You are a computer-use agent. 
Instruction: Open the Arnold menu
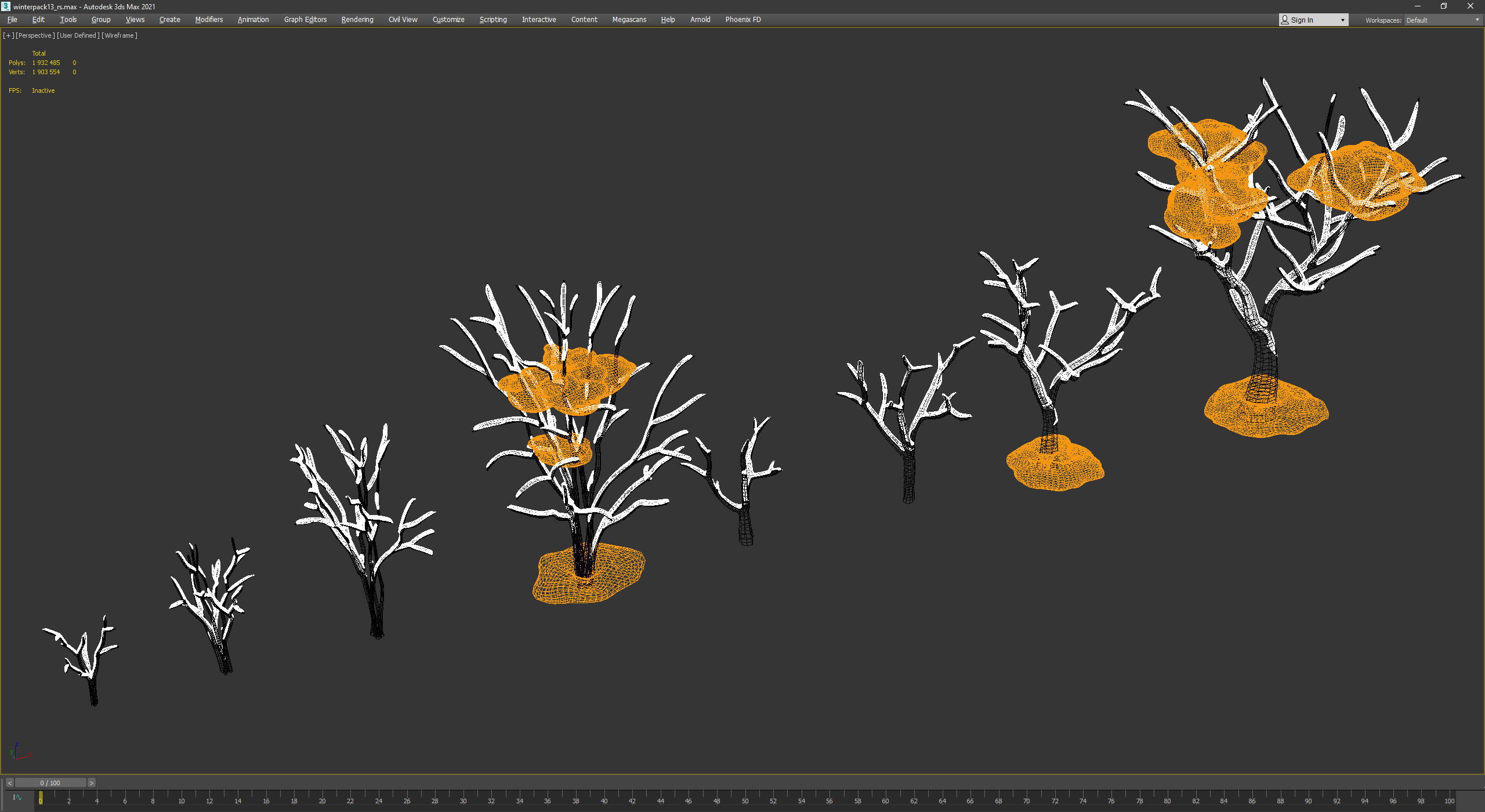[700, 20]
